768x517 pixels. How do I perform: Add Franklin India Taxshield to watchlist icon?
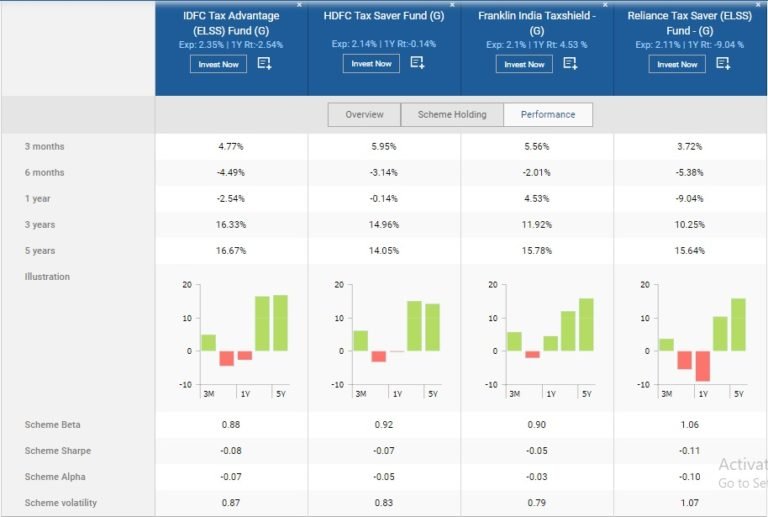click(x=570, y=64)
